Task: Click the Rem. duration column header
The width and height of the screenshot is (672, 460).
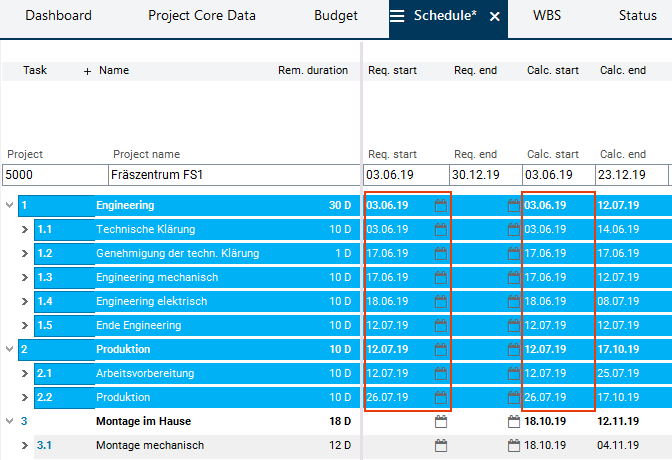Action: tap(313, 71)
